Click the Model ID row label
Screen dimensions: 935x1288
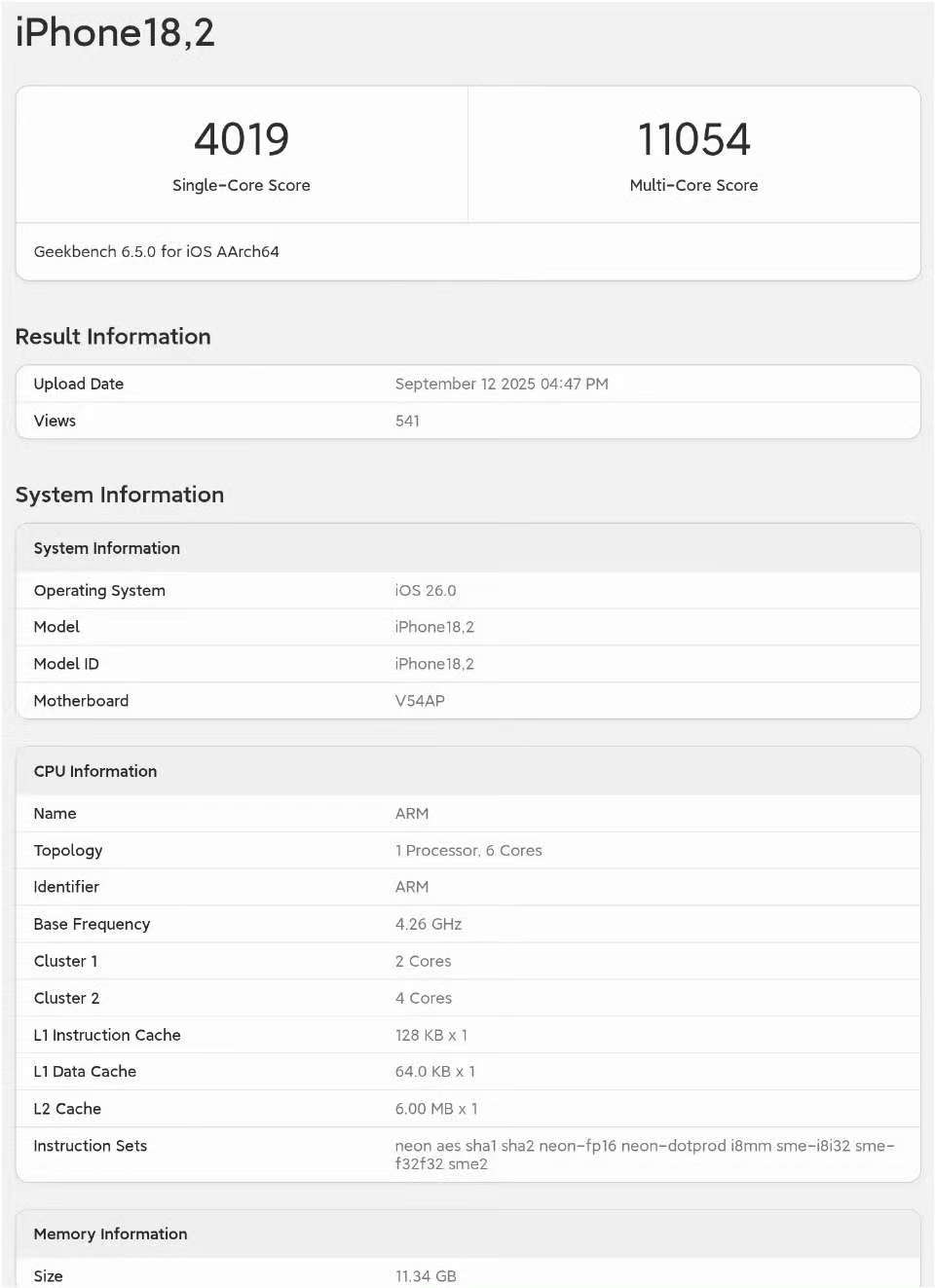(x=66, y=664)
